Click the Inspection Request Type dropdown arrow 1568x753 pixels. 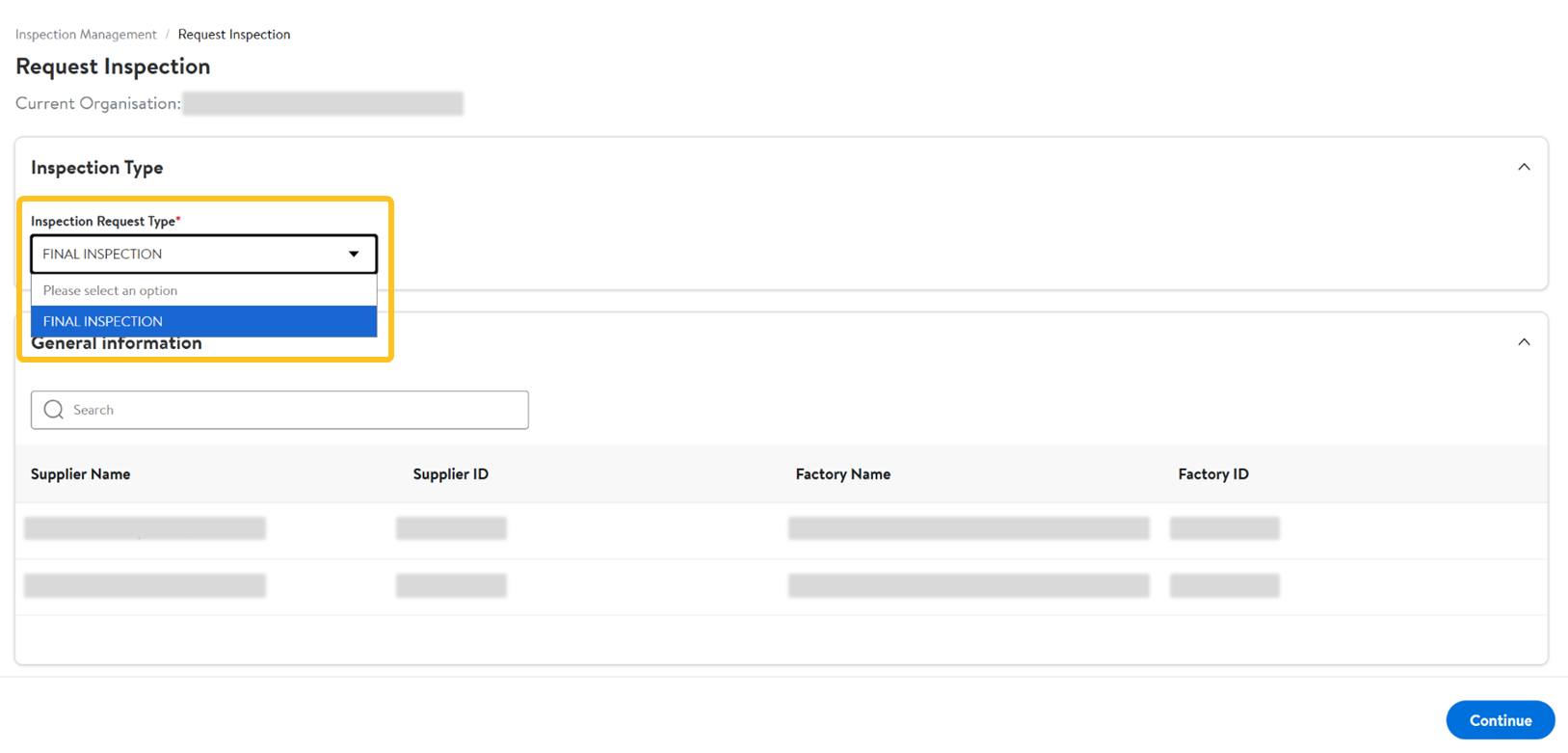coord(354,255)
